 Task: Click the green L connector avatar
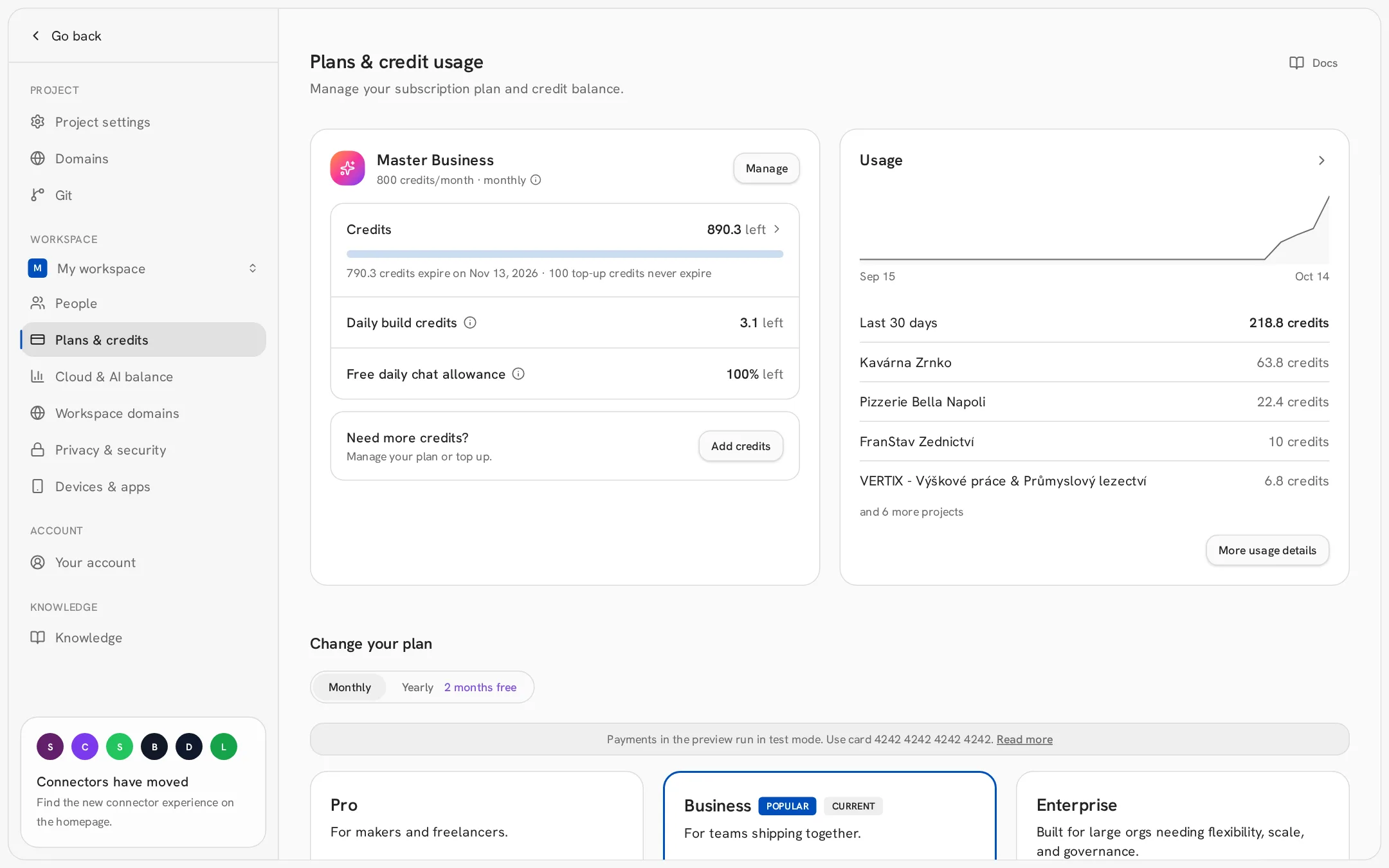(224, 746)
